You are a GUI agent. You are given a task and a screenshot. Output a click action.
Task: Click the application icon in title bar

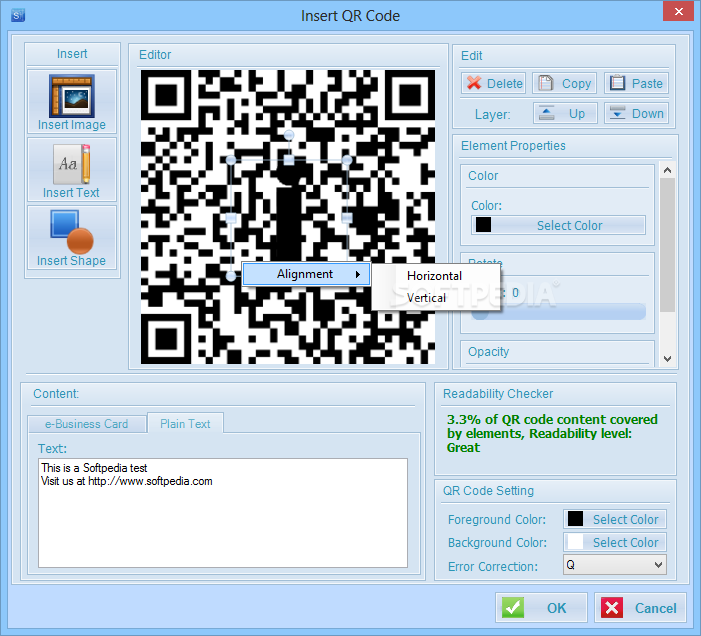pos(18,16)
